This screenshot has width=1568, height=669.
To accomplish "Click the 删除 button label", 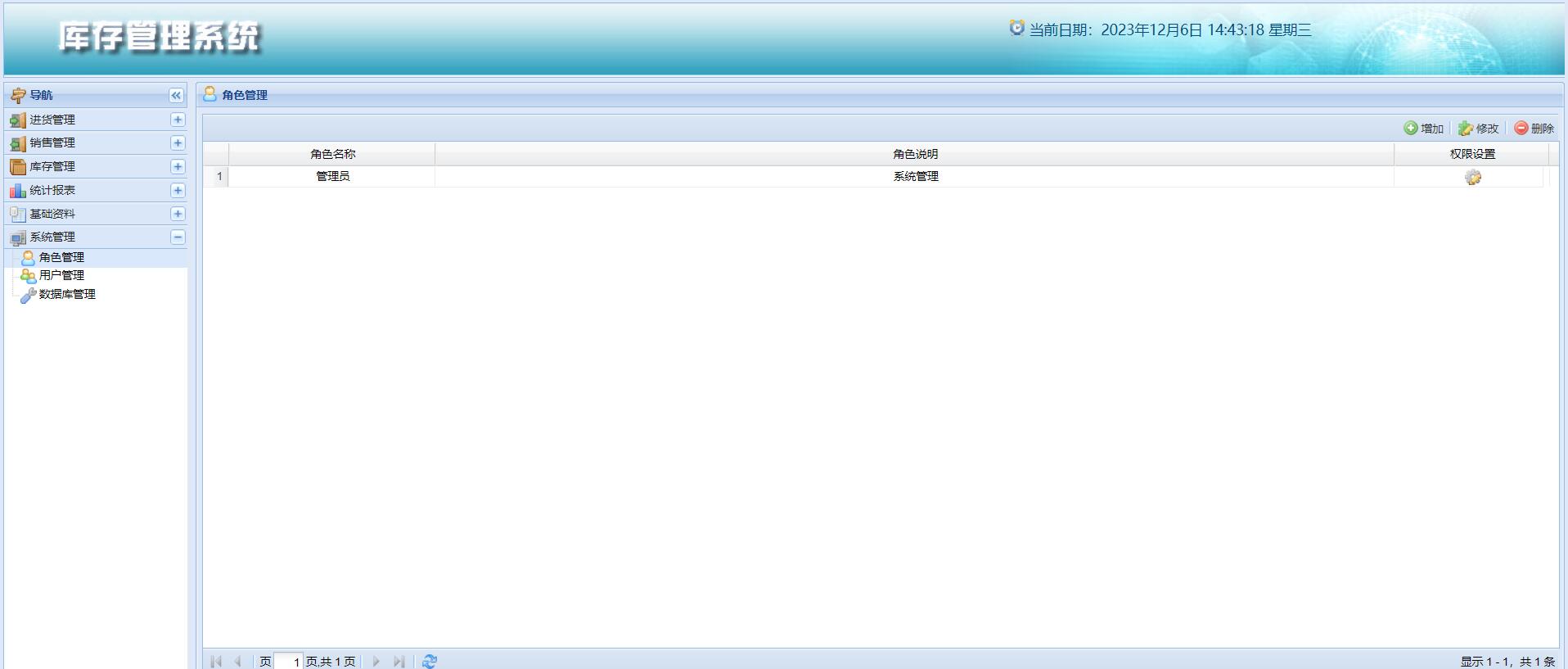I will tap(1542, 129).
